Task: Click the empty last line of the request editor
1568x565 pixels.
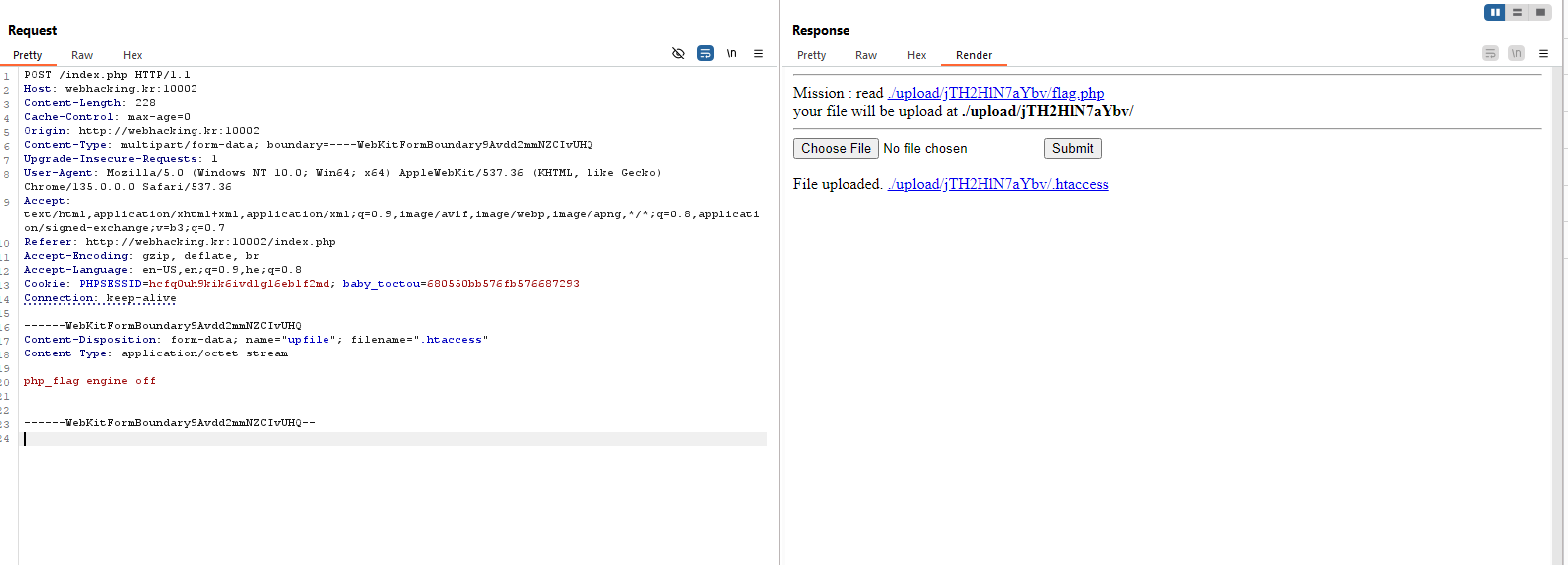Action: (x=395, y=439)
